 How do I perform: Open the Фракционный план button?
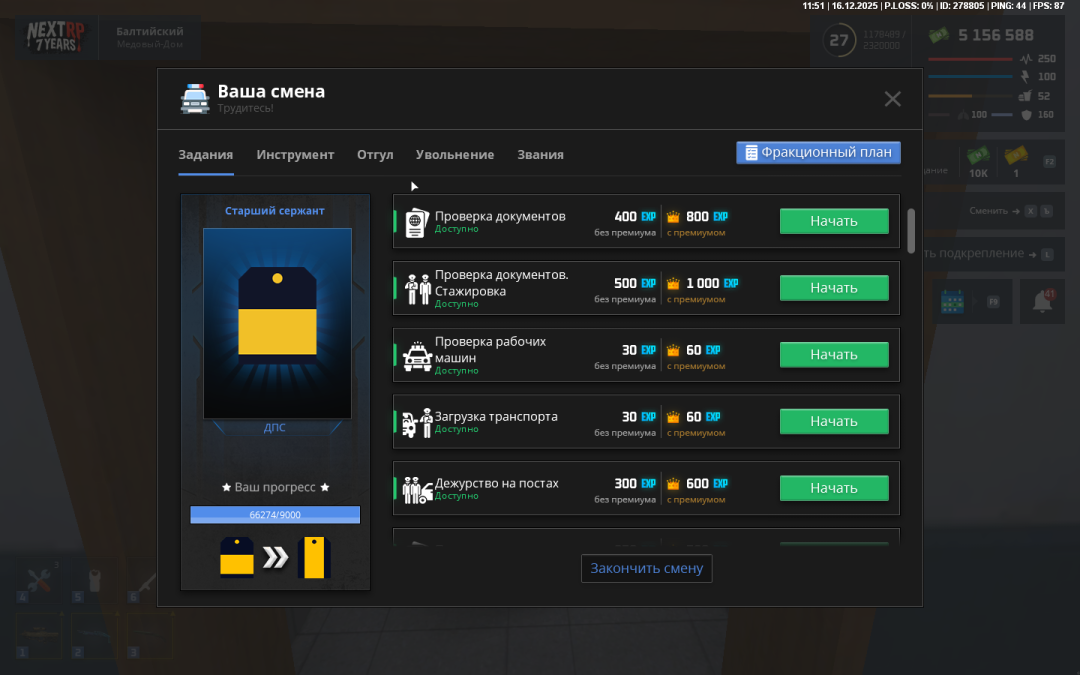click(x=819, y=153)
